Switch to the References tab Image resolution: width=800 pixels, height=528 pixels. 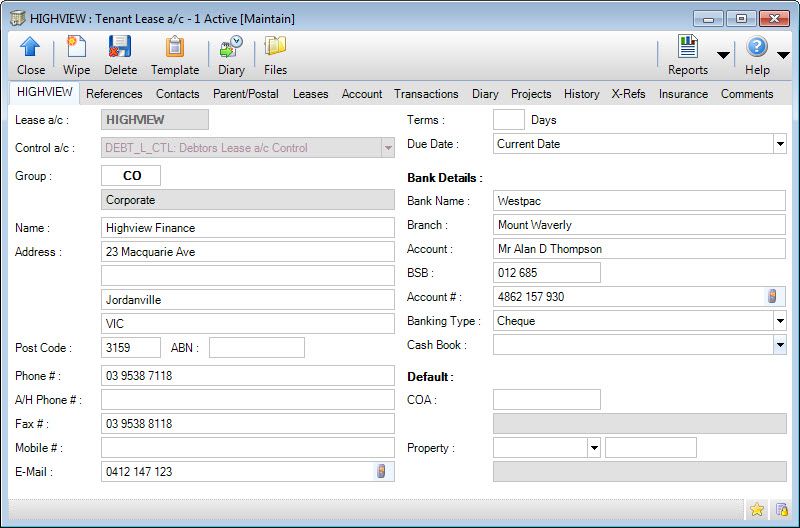[x=114, y=94]
